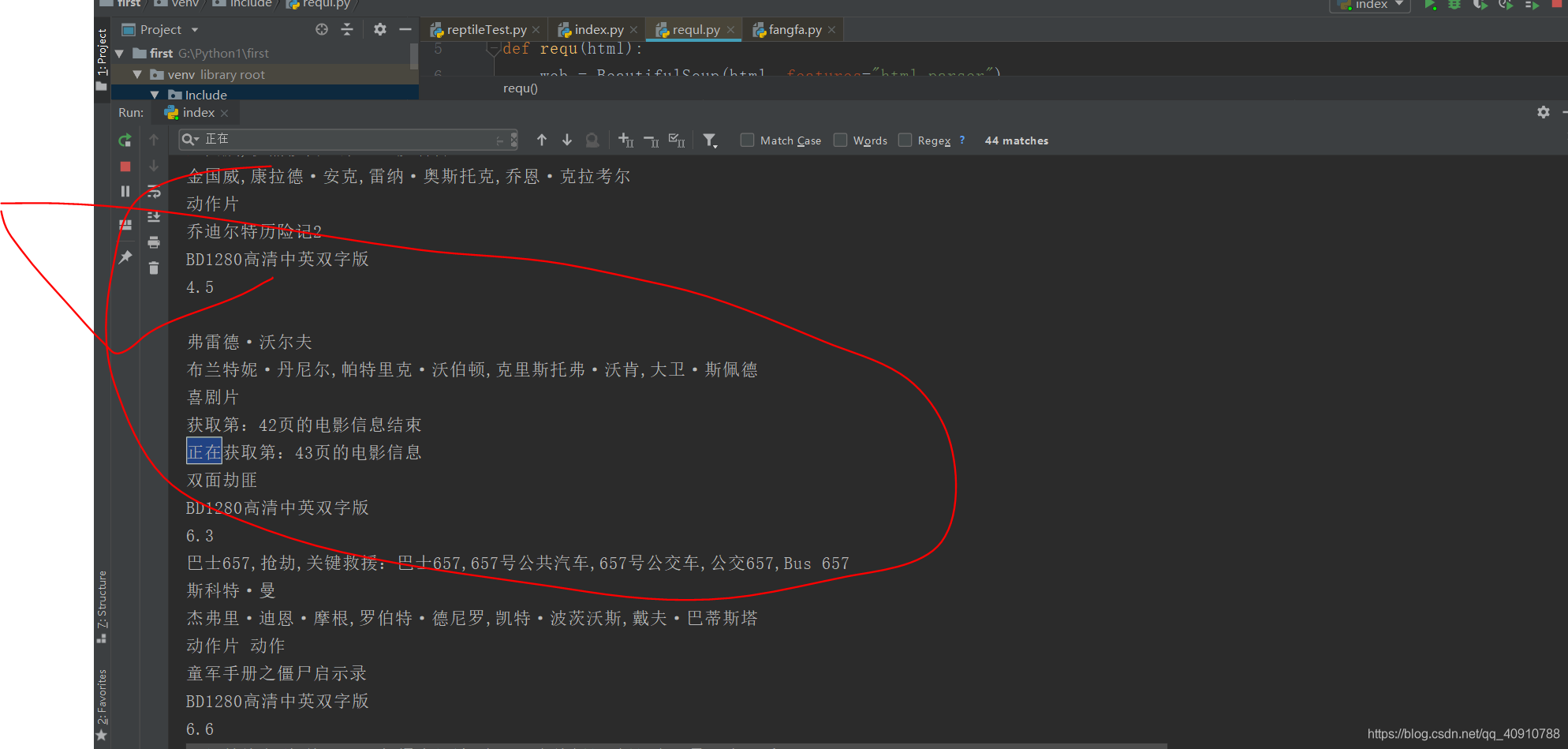
Task: Click requ() breadcrumb below editor
Action: tap(521, 88)
